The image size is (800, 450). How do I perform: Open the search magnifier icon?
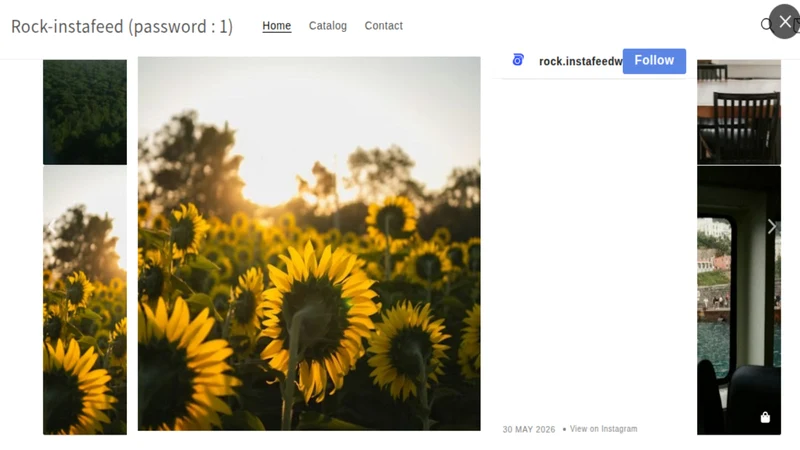766,24
